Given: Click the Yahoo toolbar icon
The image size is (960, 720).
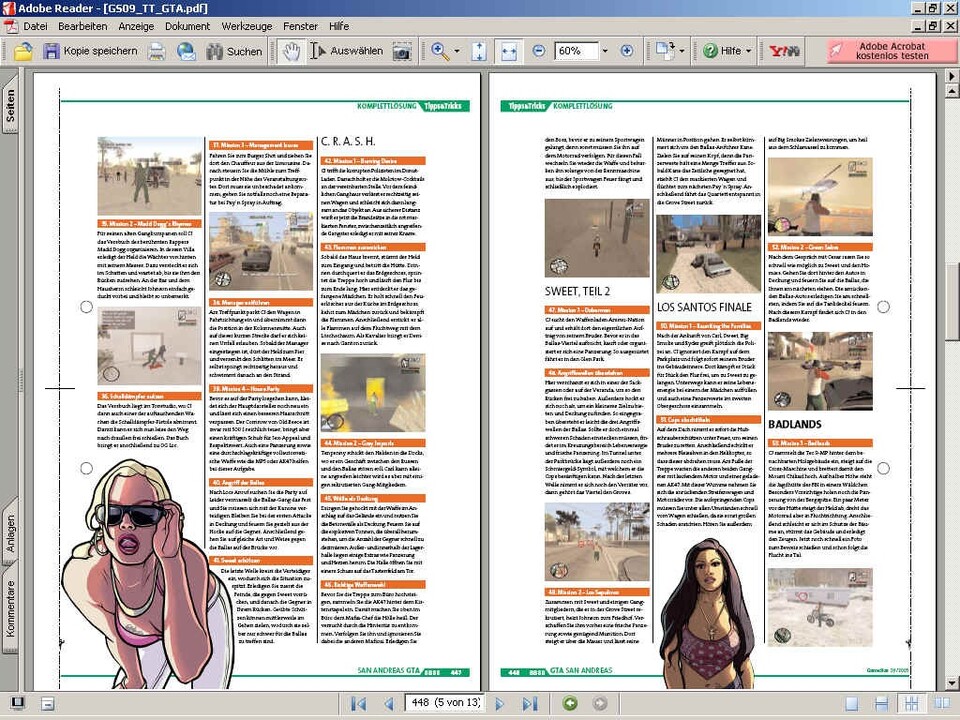Looking at the screenshot, I should 784,51.
